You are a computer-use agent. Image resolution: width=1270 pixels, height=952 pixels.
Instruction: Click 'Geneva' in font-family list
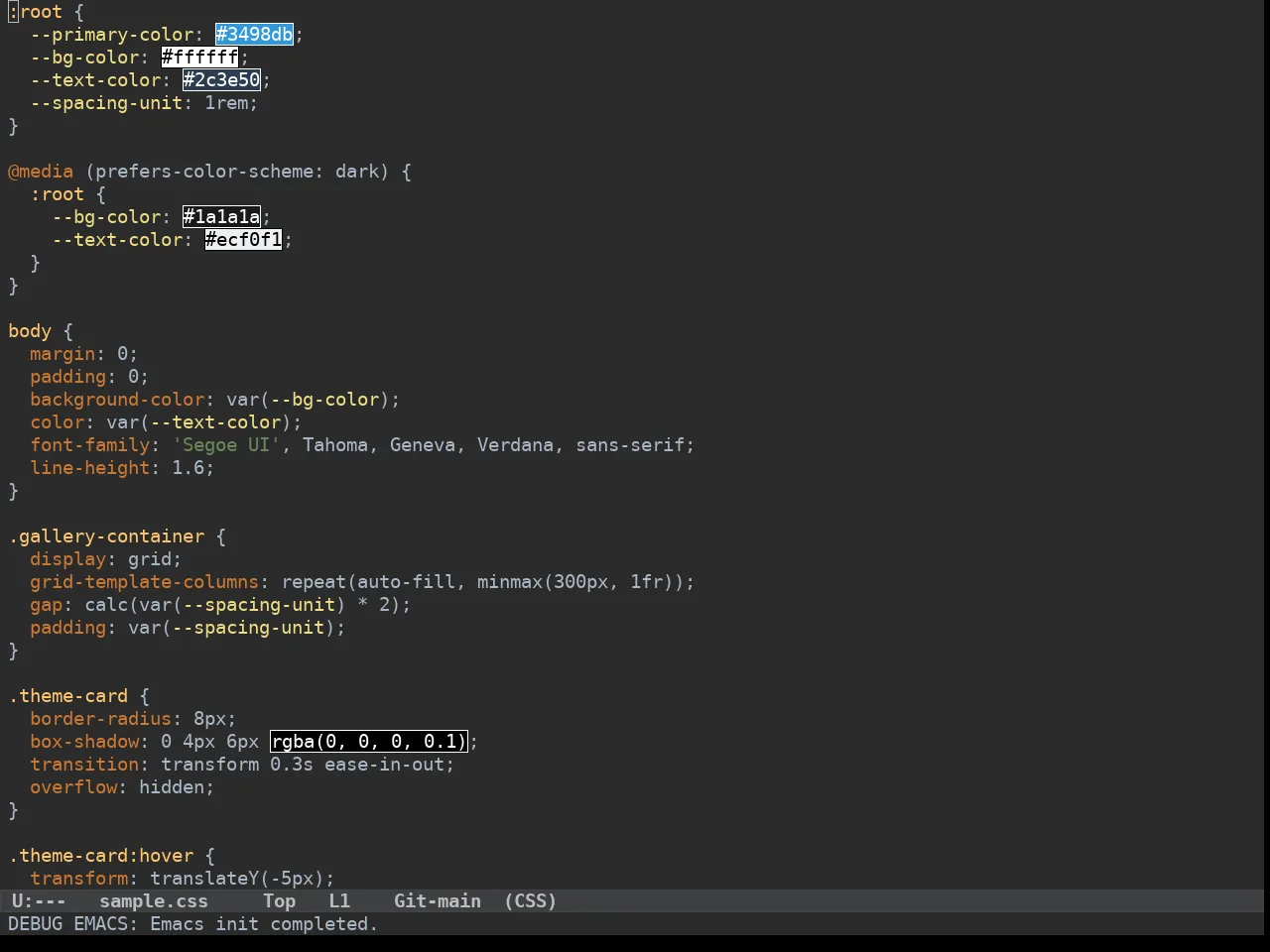tap(423, 445)
